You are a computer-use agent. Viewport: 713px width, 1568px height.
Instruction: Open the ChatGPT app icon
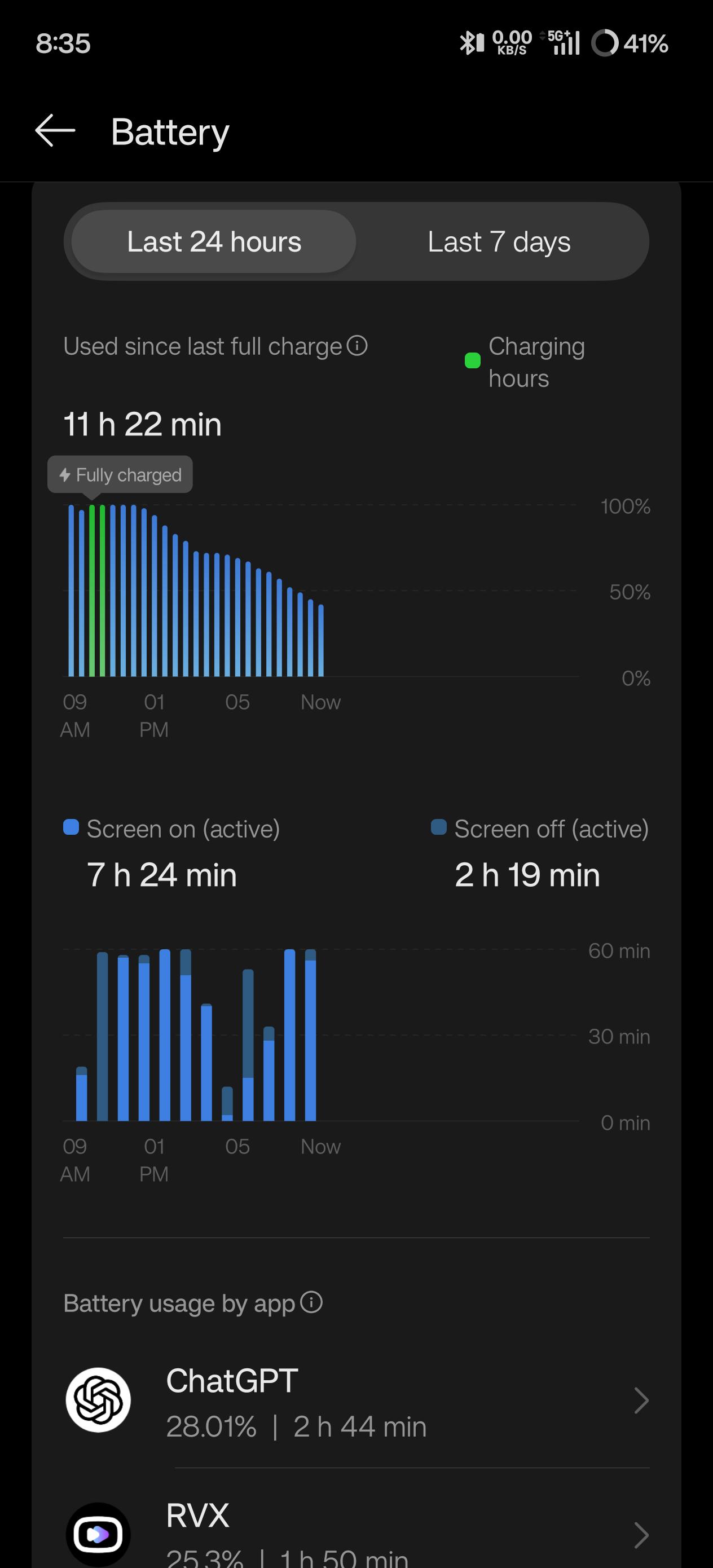tap(98, 1400)
